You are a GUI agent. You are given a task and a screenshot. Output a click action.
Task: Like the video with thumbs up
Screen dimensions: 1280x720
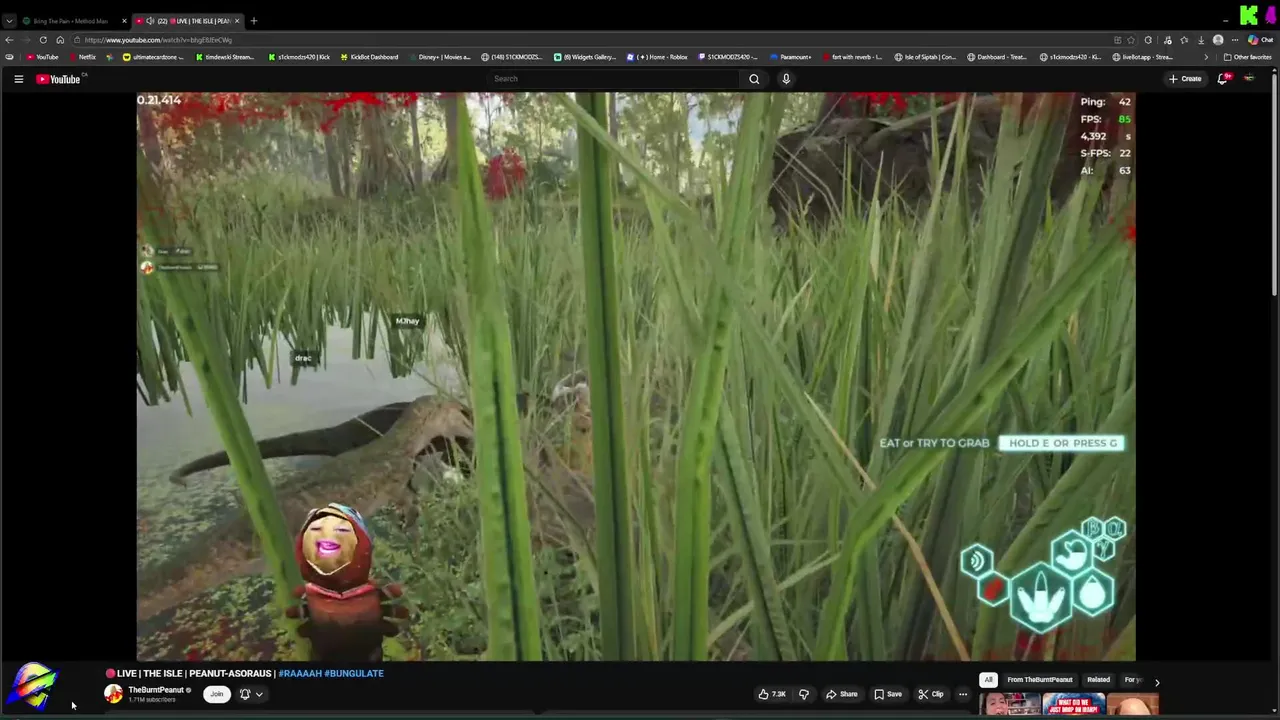tap(771, 694)
